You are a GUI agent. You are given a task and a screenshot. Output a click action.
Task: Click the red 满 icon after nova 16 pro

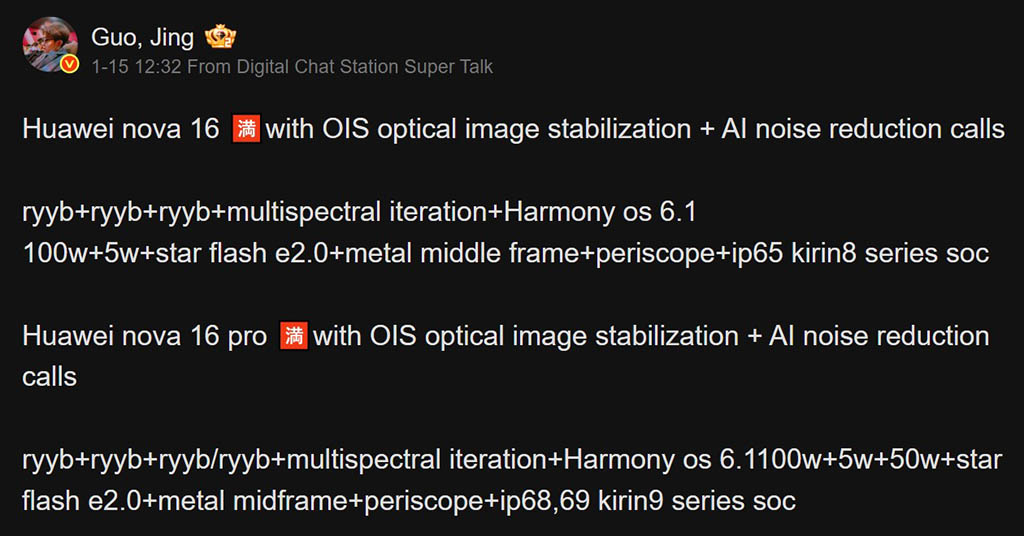(293, 336)
